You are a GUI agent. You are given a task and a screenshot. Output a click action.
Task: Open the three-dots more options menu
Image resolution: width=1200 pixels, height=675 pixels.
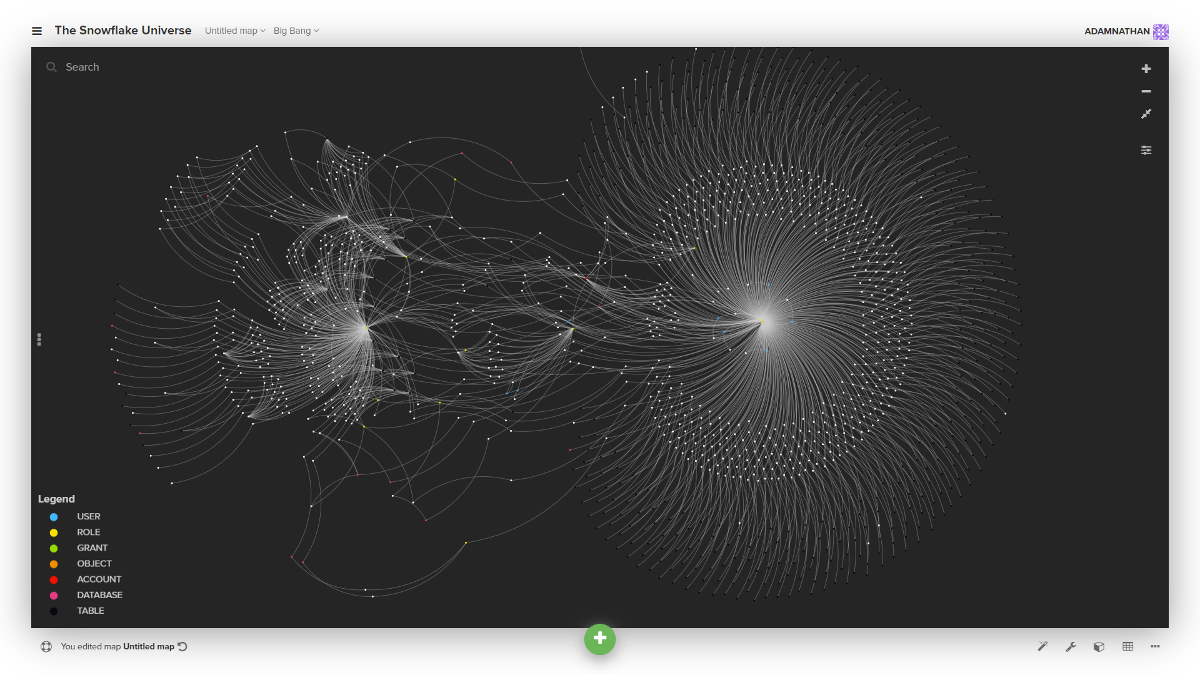pos(1155,647)
